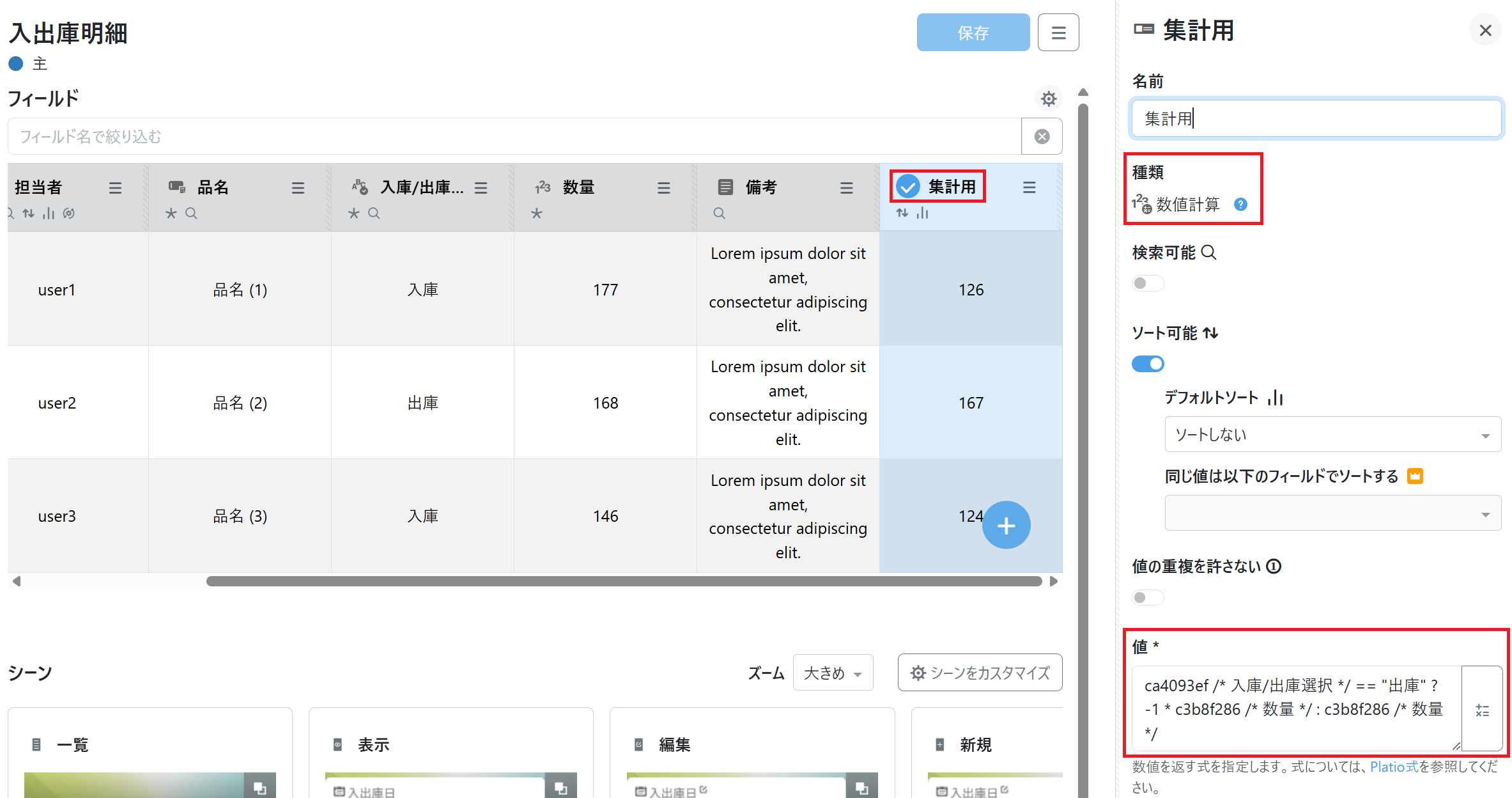This screenshot has width=1512, height=798.
Task: Click the gear icon next to フィールド
Action: [1048, 98]
